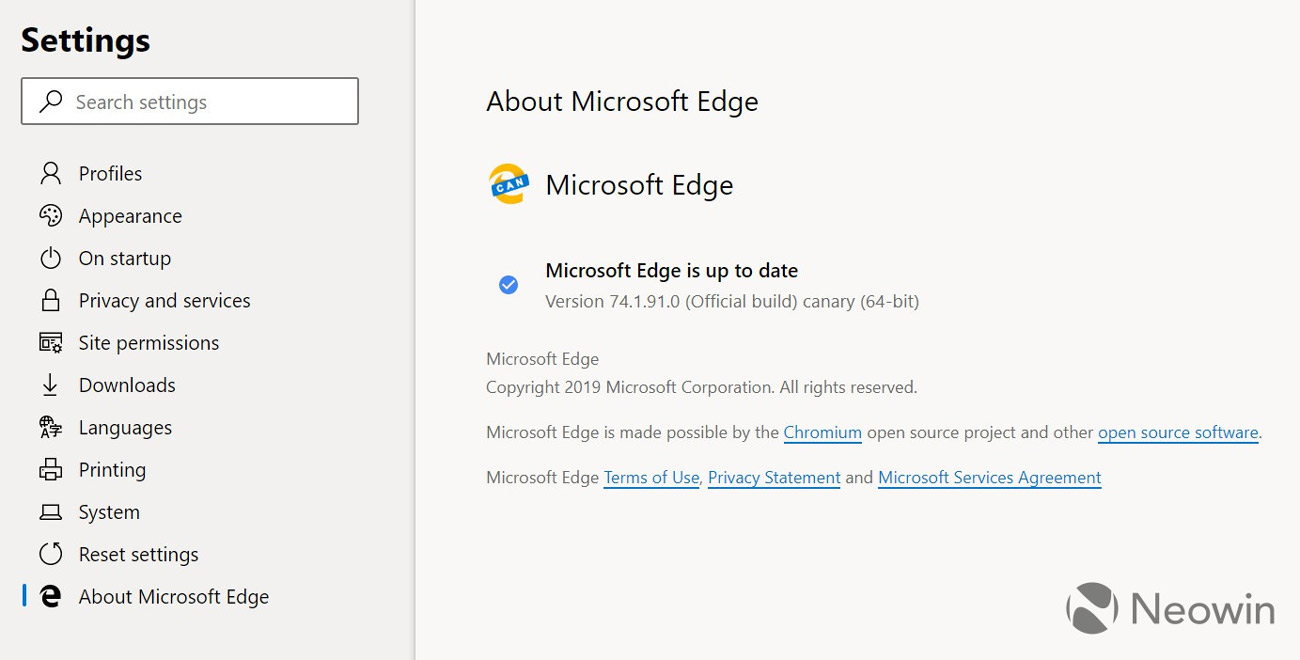This screenshot has width=1300, height=660.
Task: Click the search magnifier icon
Action: point(50,101)
